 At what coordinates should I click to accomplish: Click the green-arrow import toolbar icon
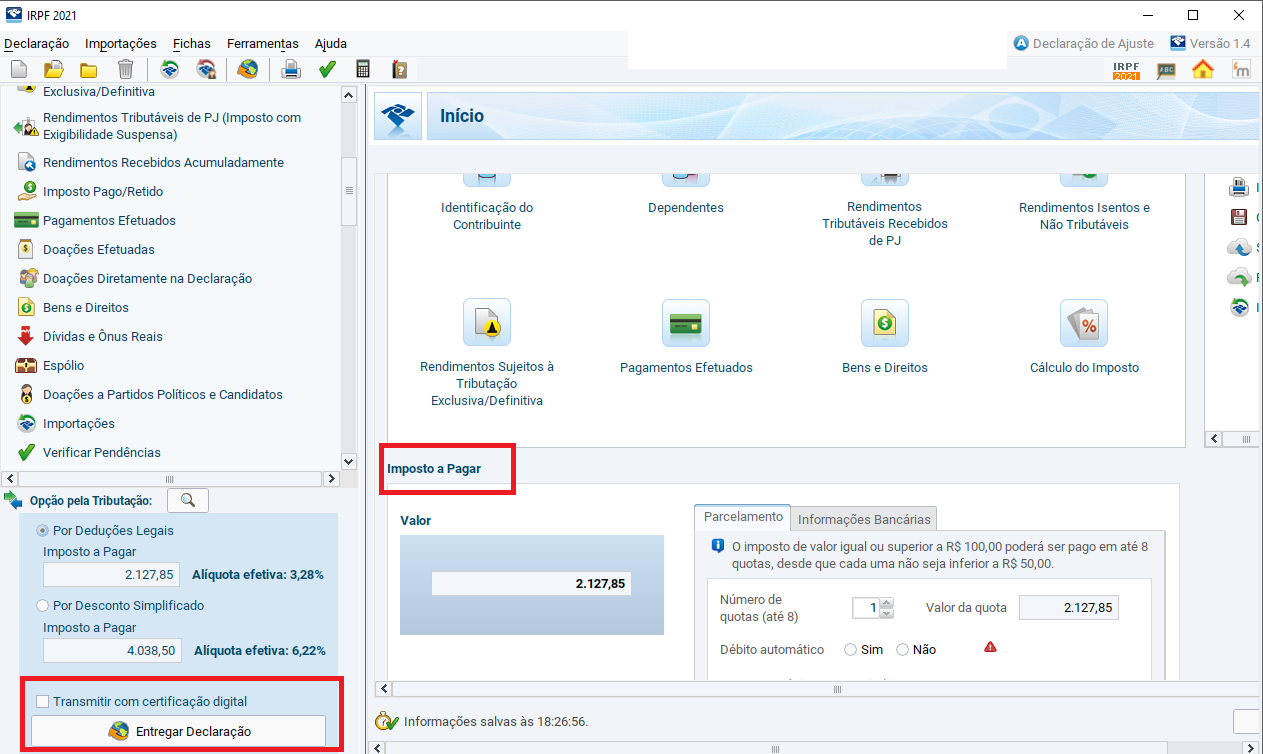pos(170,69)
